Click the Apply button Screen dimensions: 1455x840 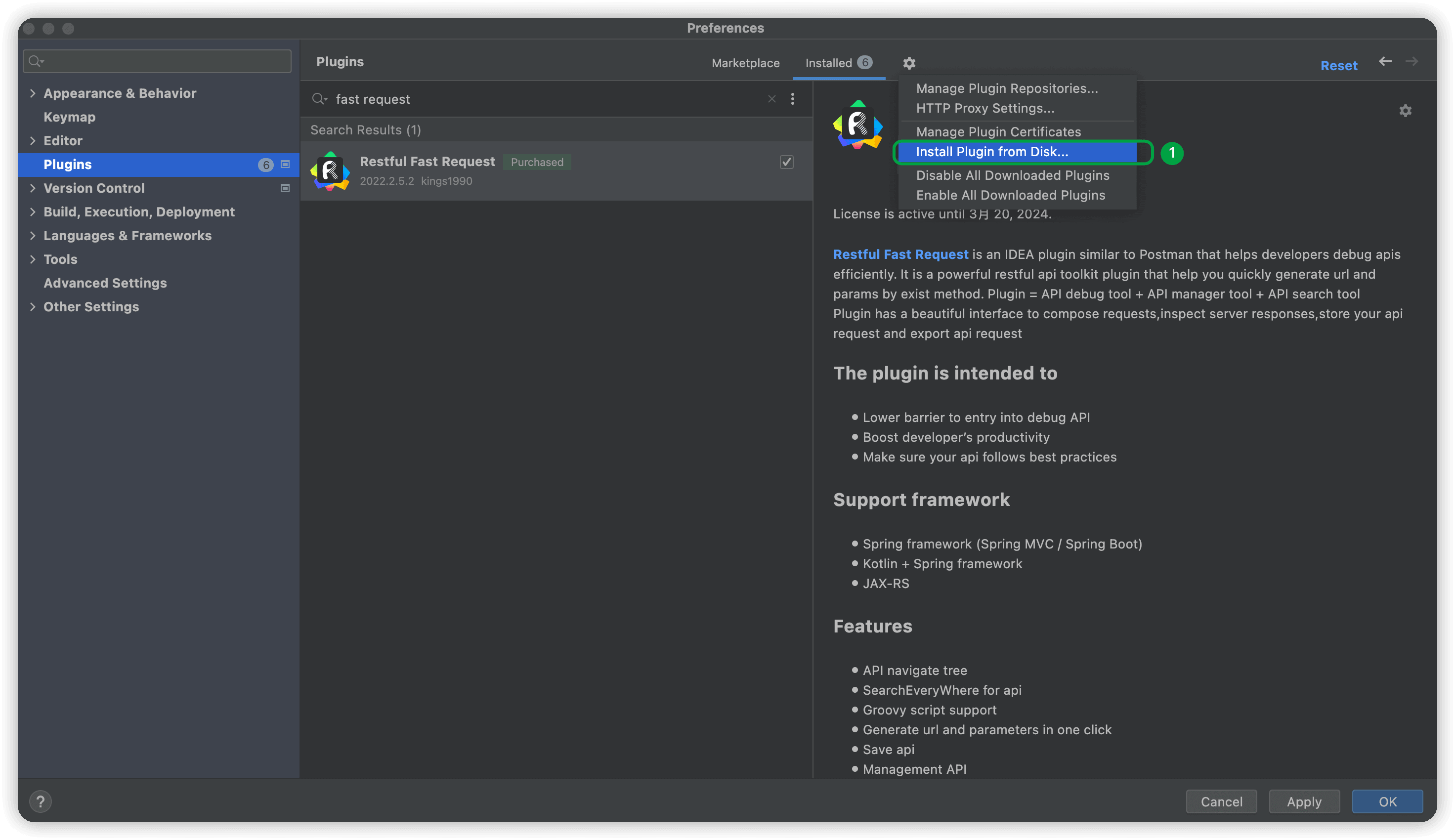coord(1304,801)
